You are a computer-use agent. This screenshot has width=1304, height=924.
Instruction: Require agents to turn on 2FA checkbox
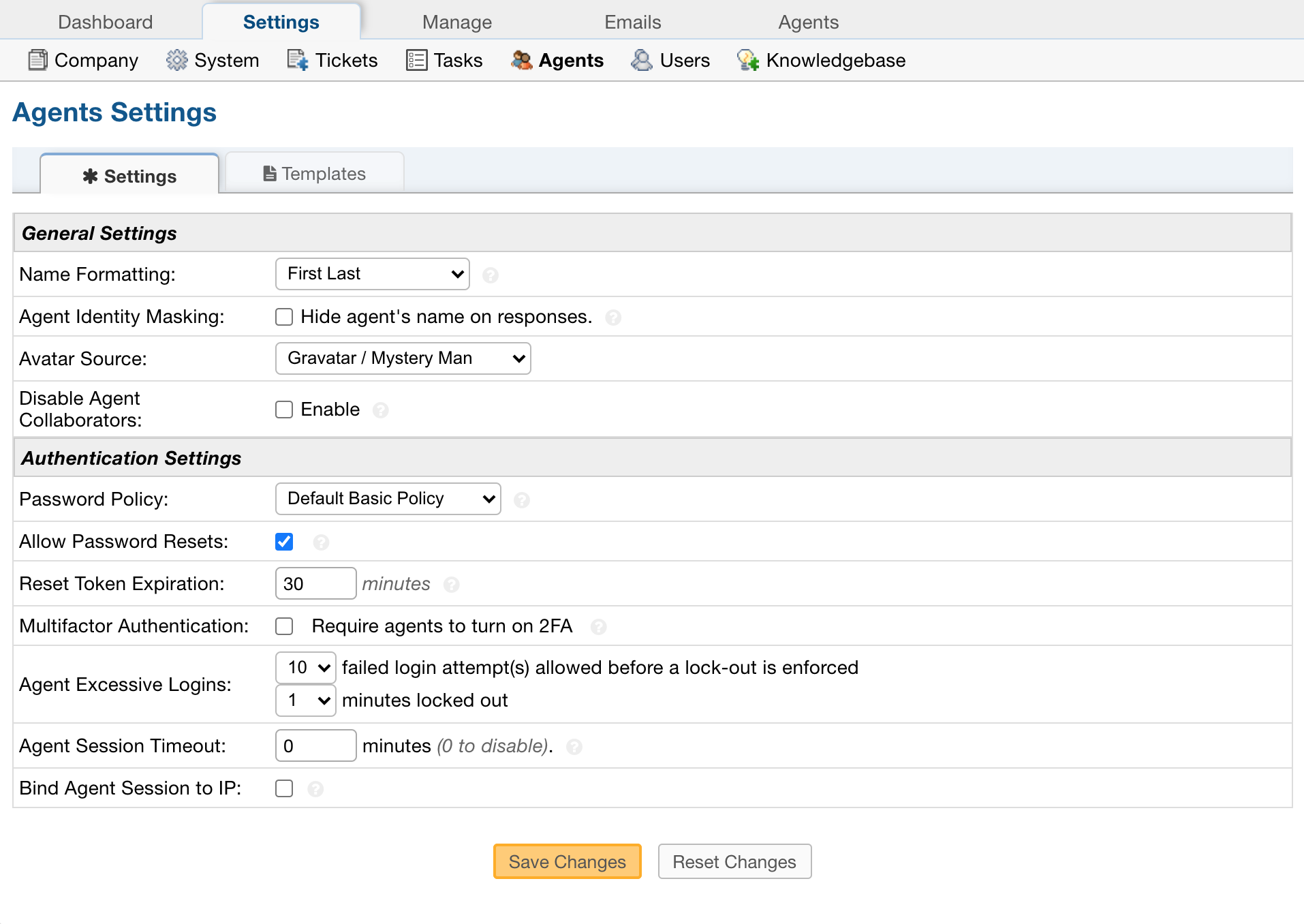click(284, 626)
